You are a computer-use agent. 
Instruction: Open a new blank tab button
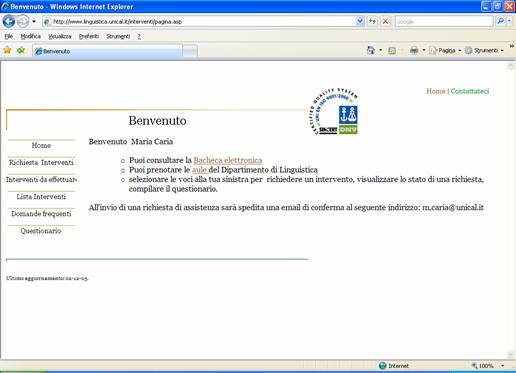coord(190,51)
